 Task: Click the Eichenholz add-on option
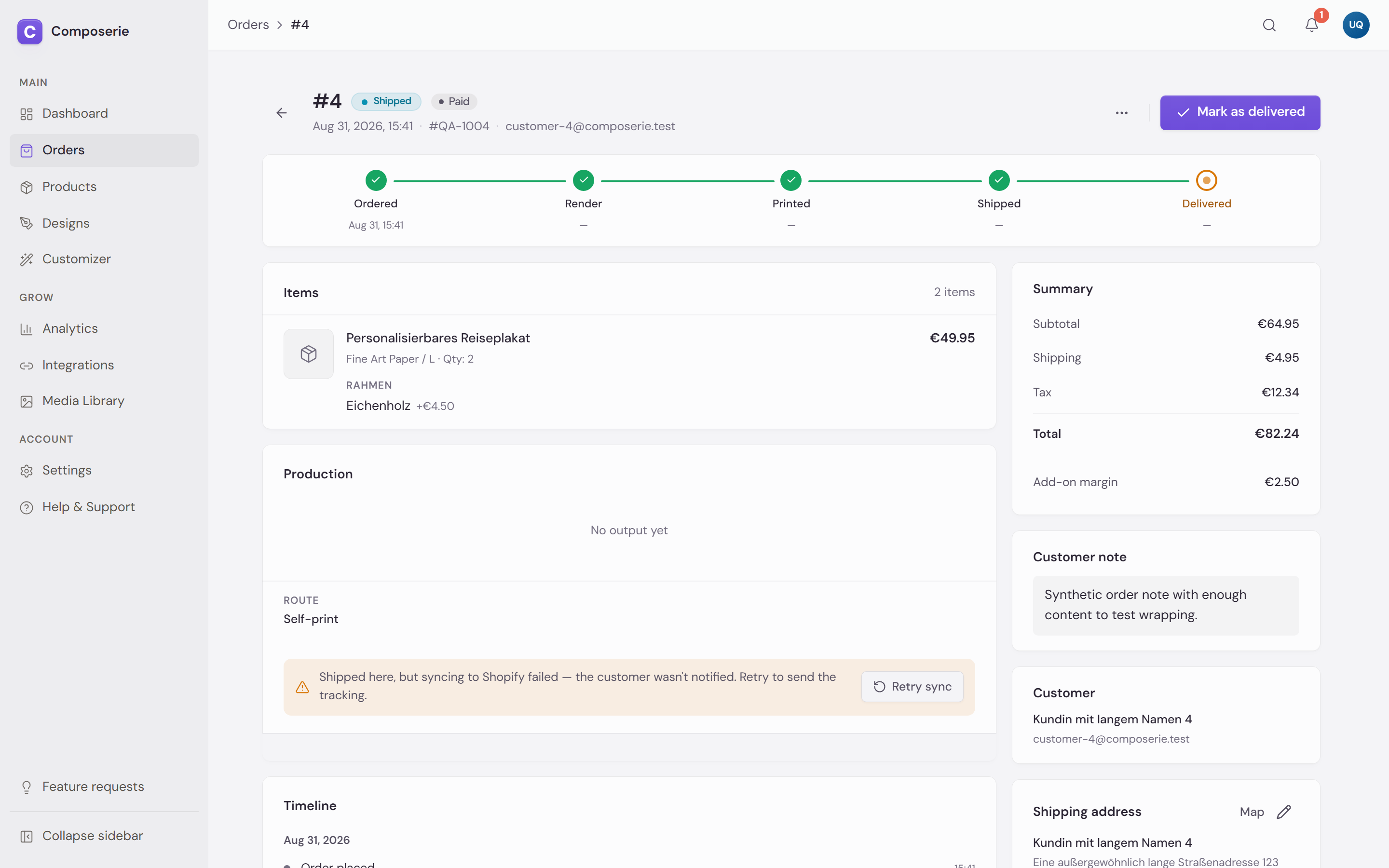tap(400, 406)
